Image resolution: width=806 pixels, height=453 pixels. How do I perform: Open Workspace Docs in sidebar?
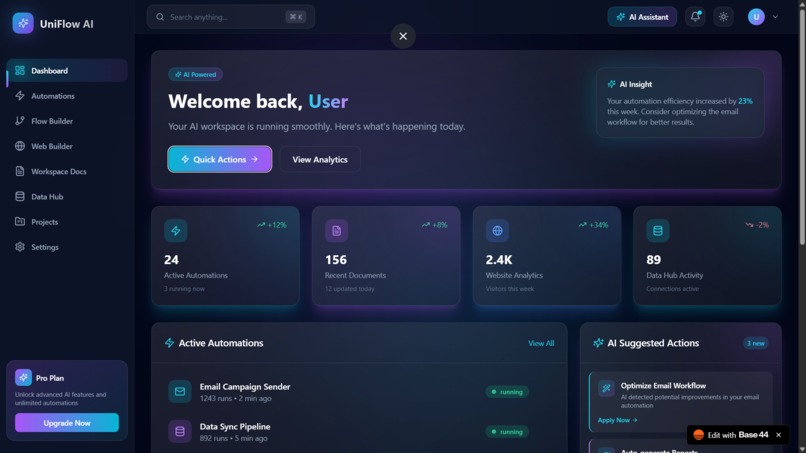pos(67,171)
